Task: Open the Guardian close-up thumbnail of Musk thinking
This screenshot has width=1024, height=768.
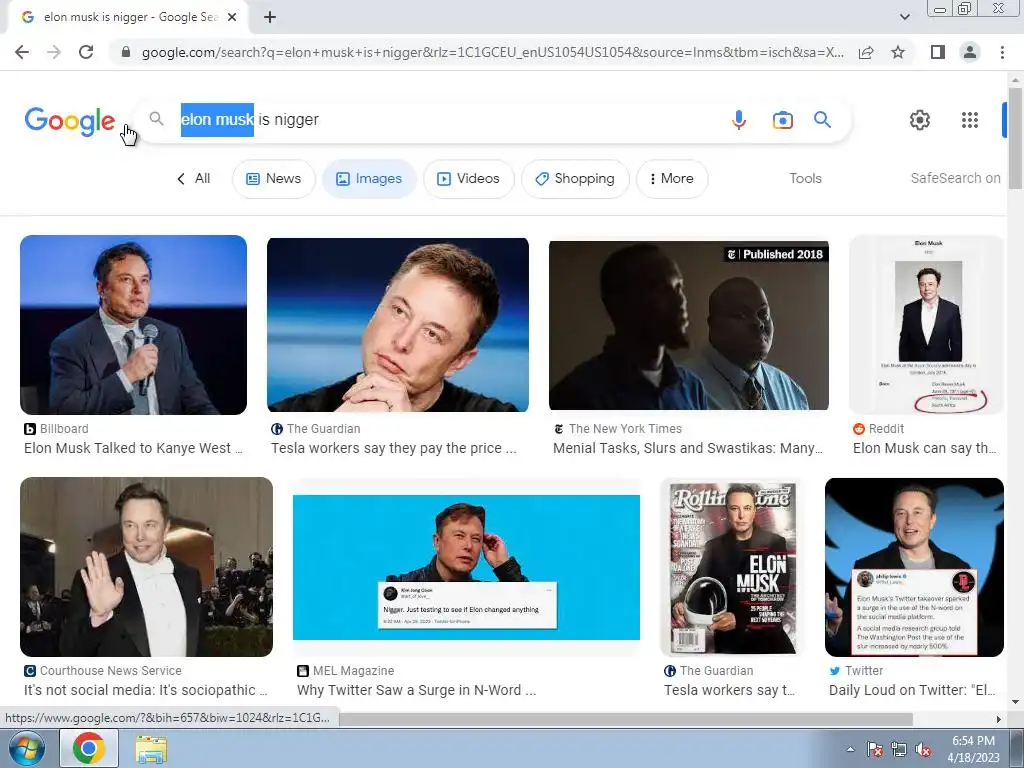Action: point(398,325)
